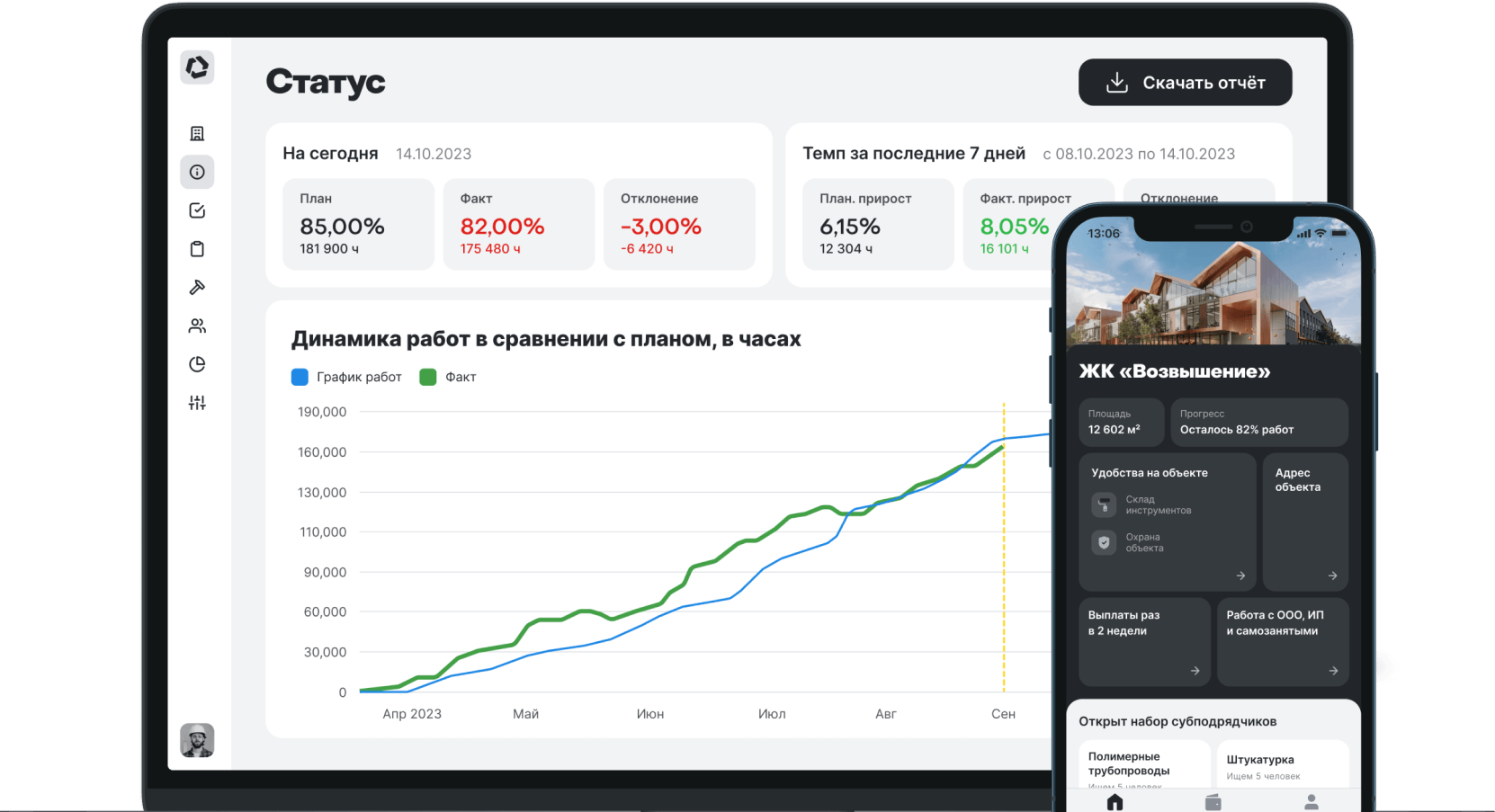The width and height of the screenshot is (1495, 812).
Task: Tap the profile tab icon in the phone navbar
Action: coord(1311,801)
